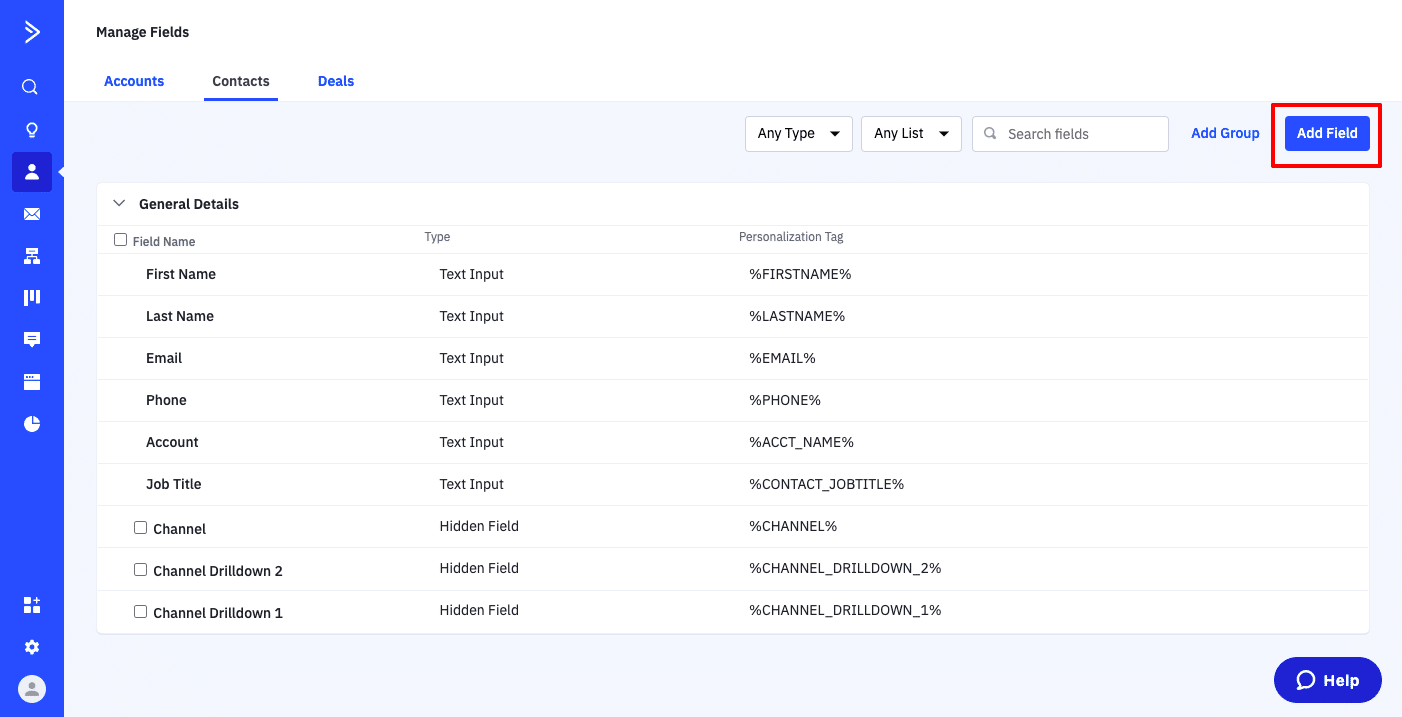This screenshot has height=717, width=1402.
Task: Click the %EMAIL% personalization tag
Action: 783,358
